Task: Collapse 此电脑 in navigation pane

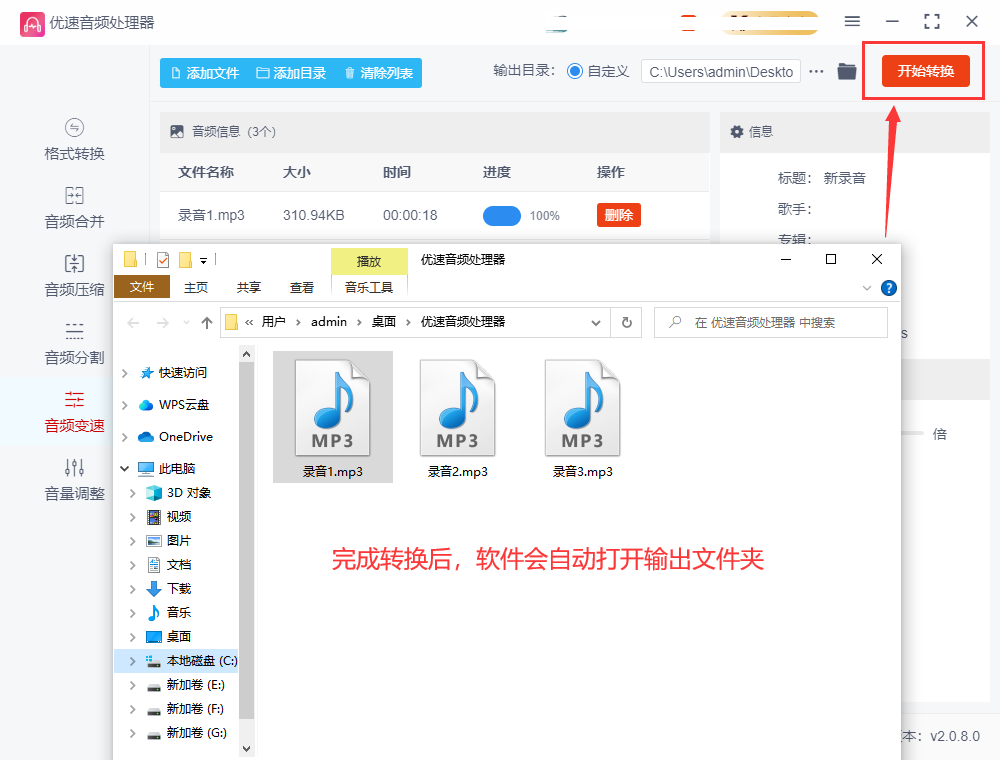Action: (x=125, y=469)
